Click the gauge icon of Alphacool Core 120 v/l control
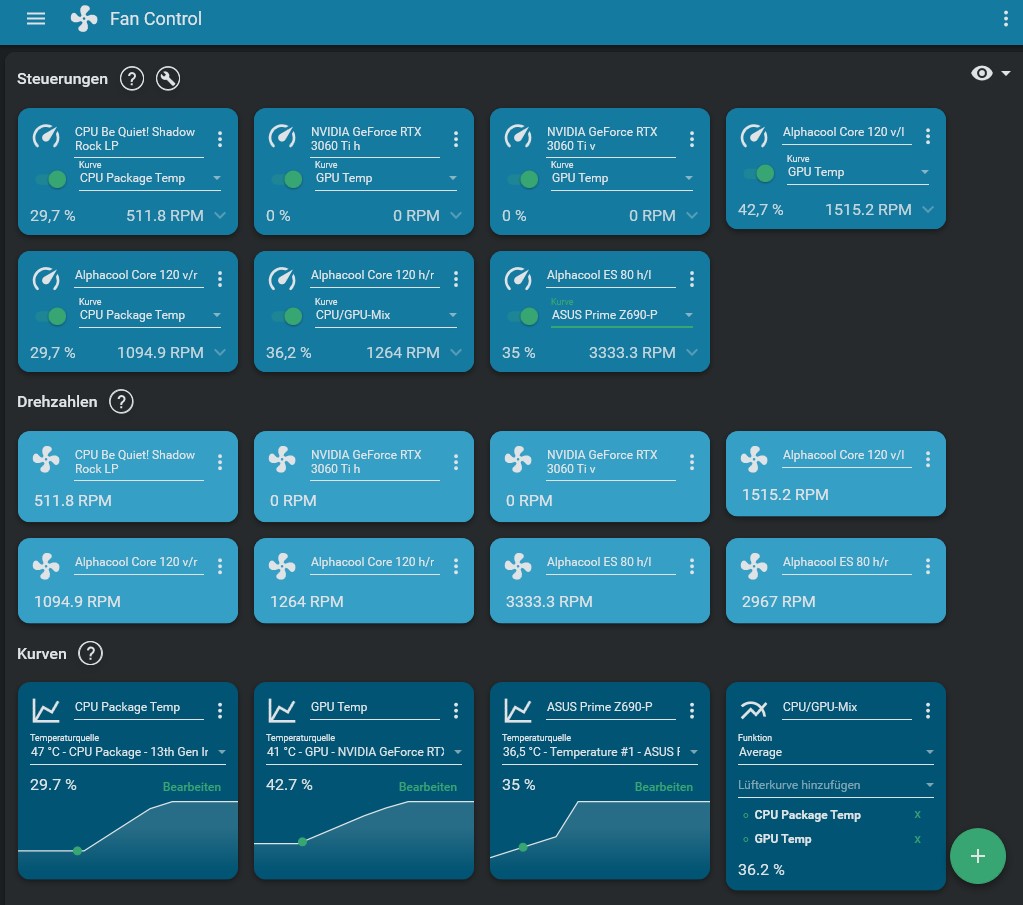Screen dimensions: 1023x905 pyautogui.click(x=754, y=136)
